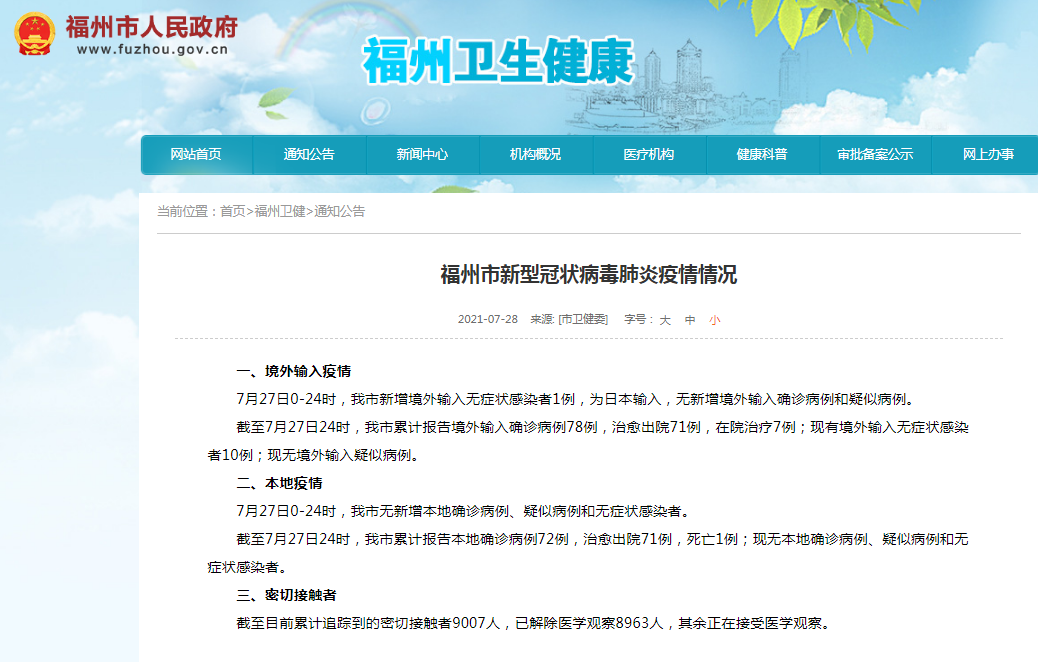Click the heading 三、密切接触者
Viewport: 1038px width, 662px height.
(287, 595)
